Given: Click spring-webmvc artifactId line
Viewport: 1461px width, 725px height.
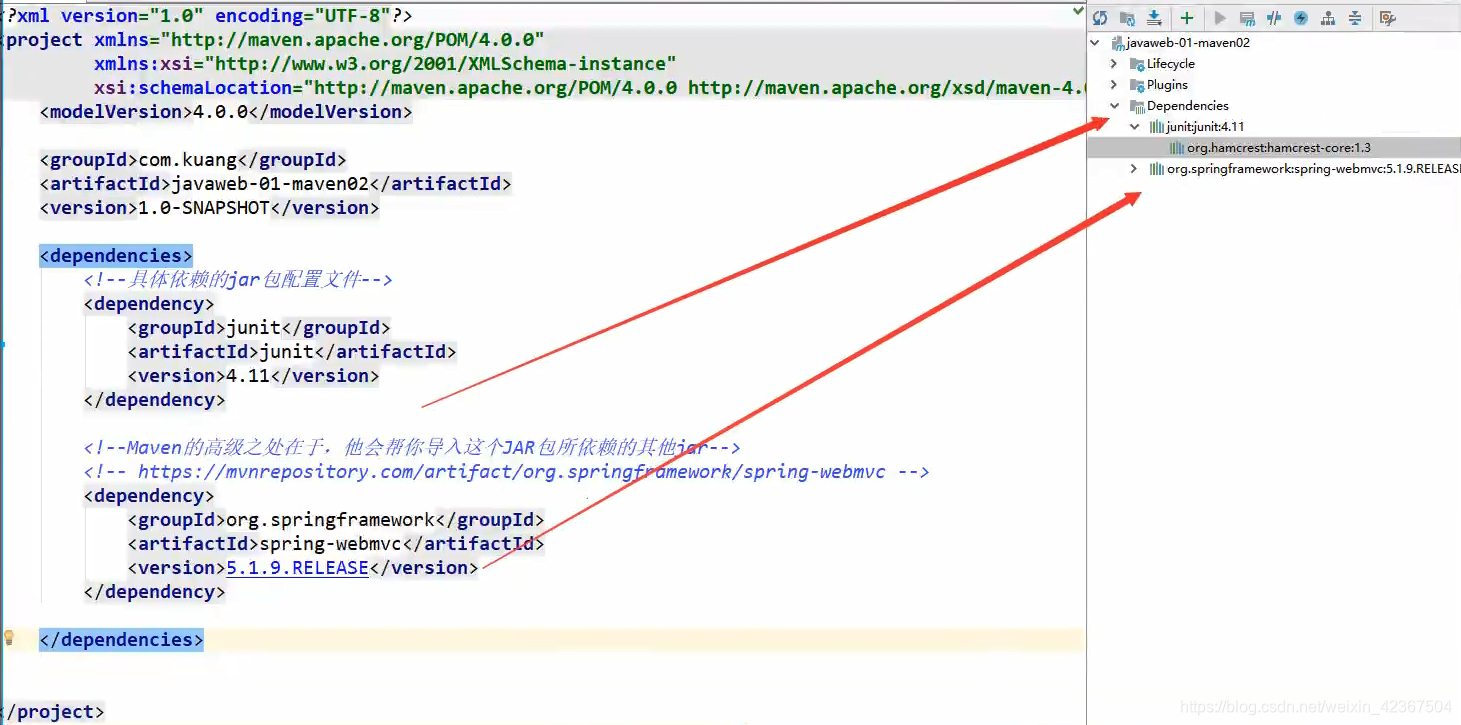Looking at the screenshot, I should [x=336, y=544].
